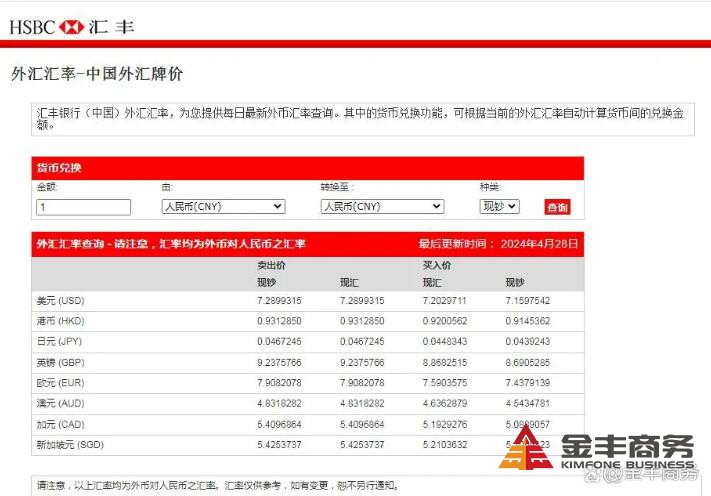The height and width of the screenshot is (496, 711).
Task: Select the 美元 (USD) row label
Action: pyautogui.click(x=60, y=301)
